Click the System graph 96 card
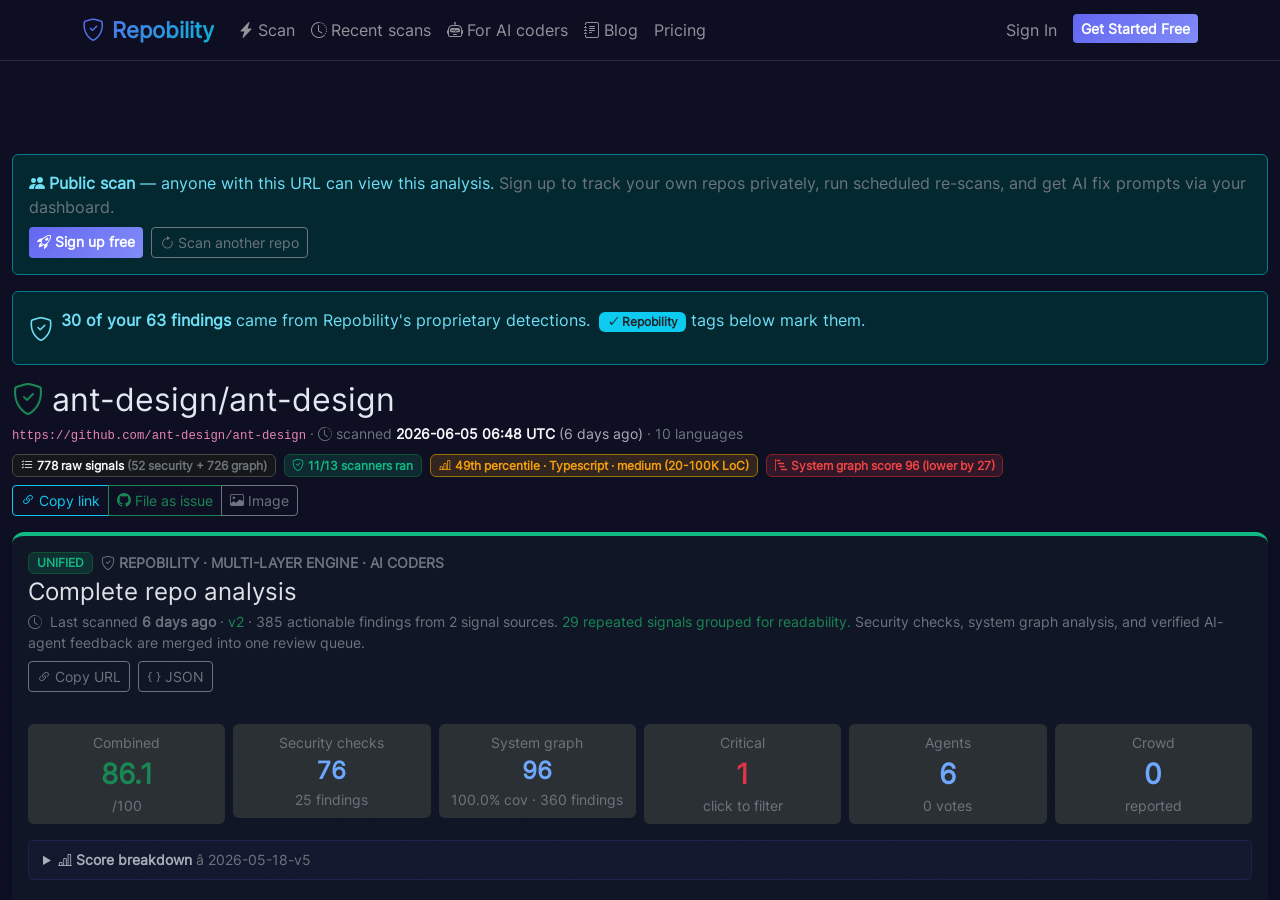Screen dimensions: 1280x900 537,771
